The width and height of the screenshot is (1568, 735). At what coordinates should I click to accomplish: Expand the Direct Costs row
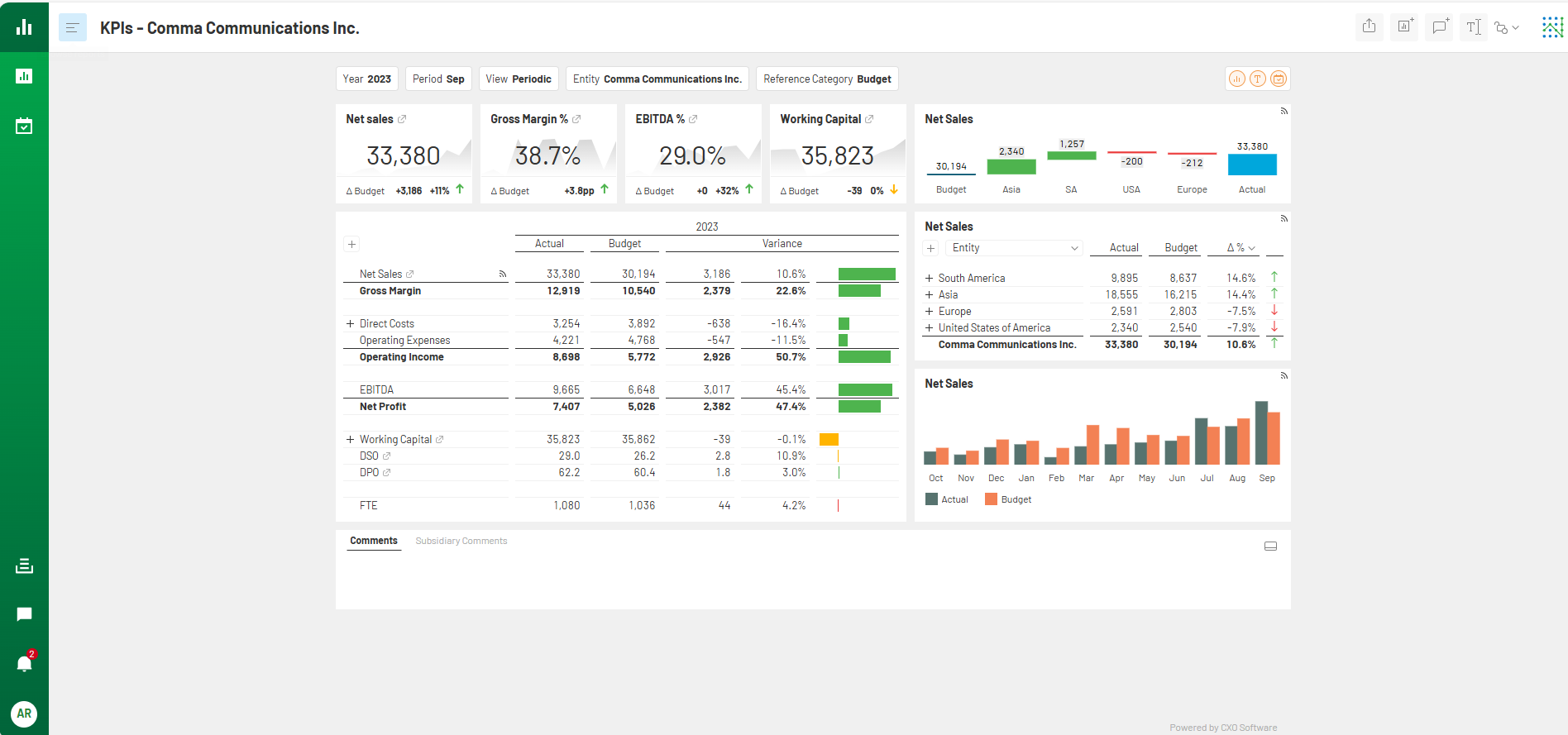pyautogui.click(x=350, y=324)
